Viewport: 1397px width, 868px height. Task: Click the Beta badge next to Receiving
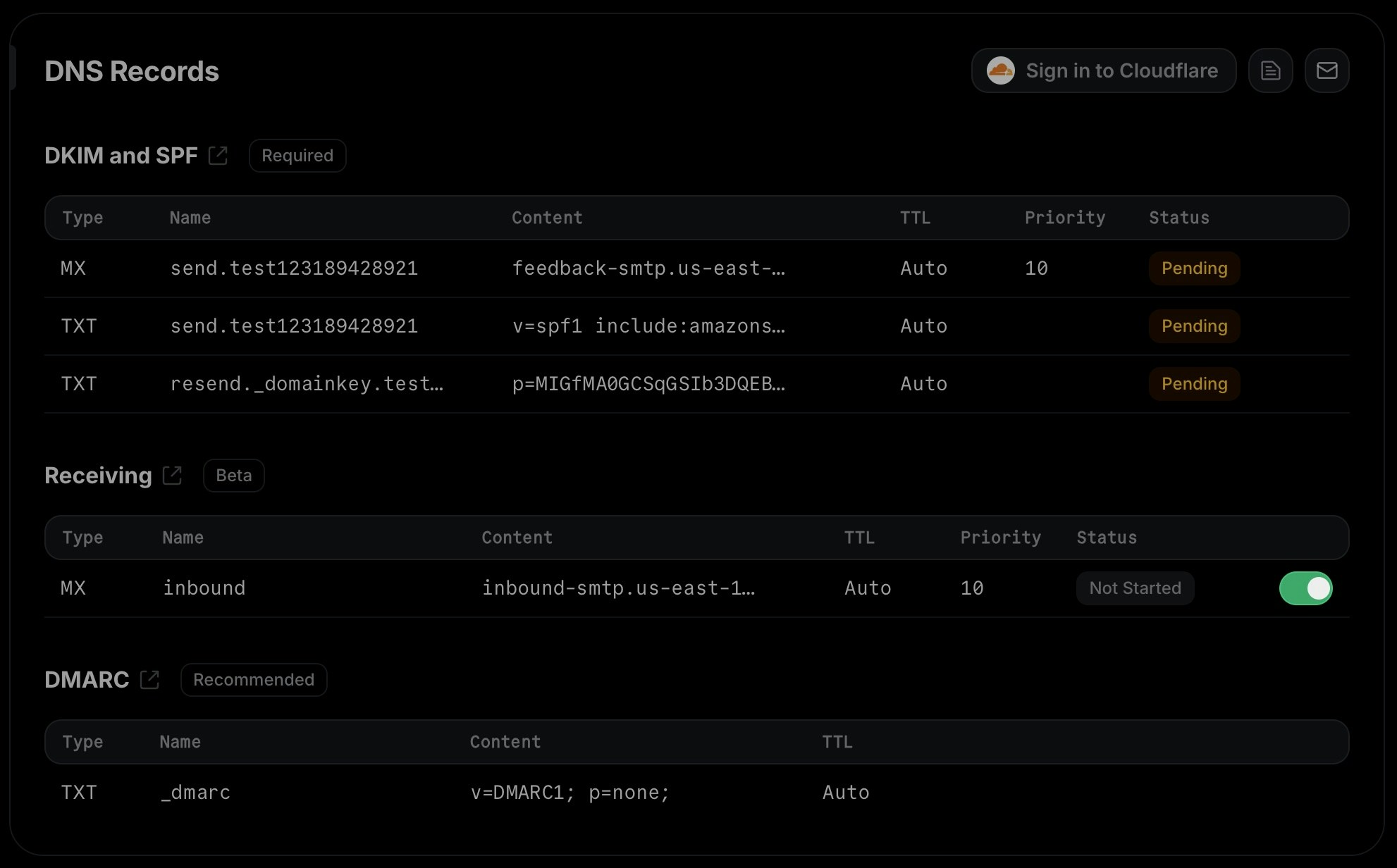pos(233,476)
